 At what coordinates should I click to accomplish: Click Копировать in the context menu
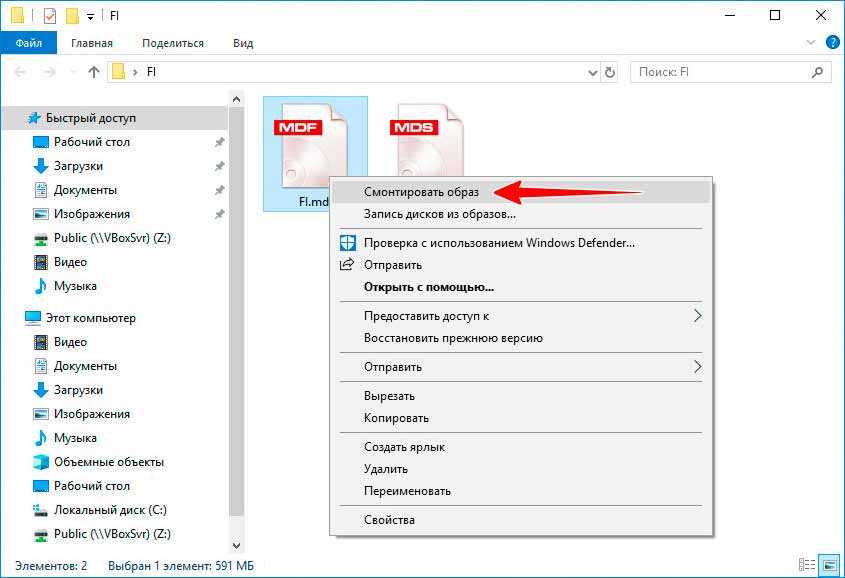396,418
